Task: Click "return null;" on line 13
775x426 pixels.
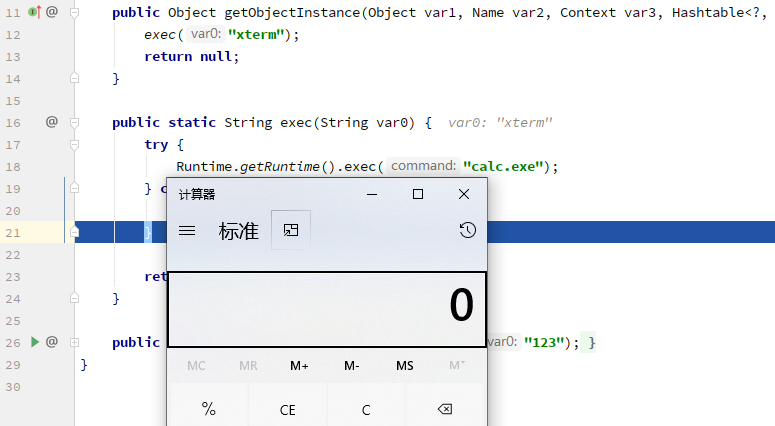Action: coord(192,56)
